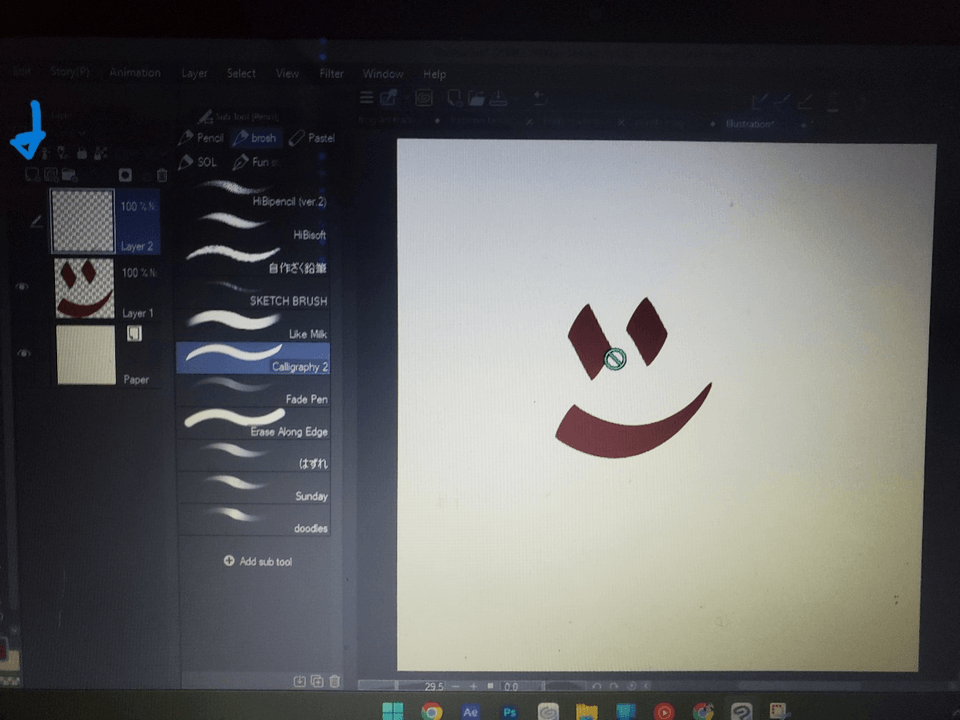Image resolution: width=960 pixels, height=720 pixels.
Task: Click the undo arrow in the command bar
Action: 539,98
